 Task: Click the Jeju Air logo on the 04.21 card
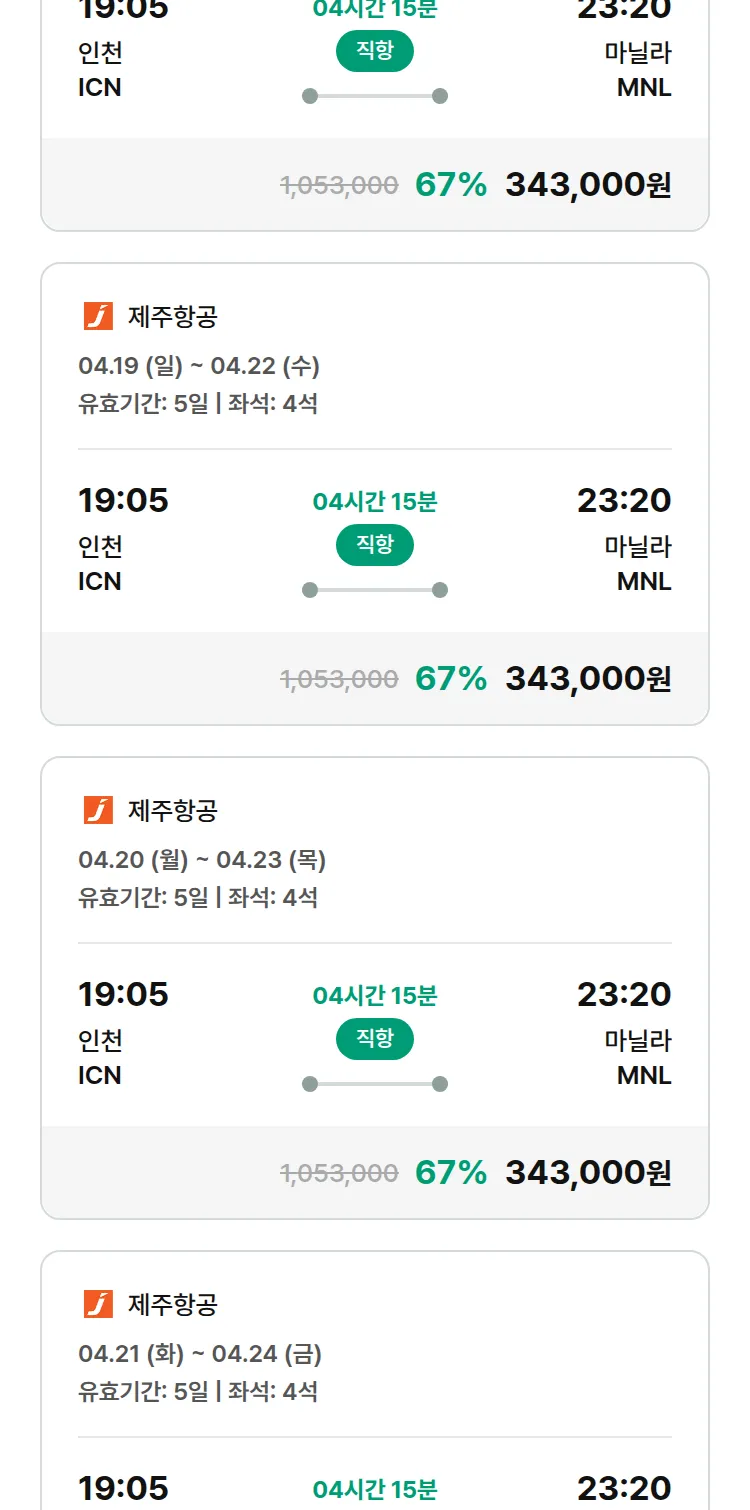coord(98,1304)
